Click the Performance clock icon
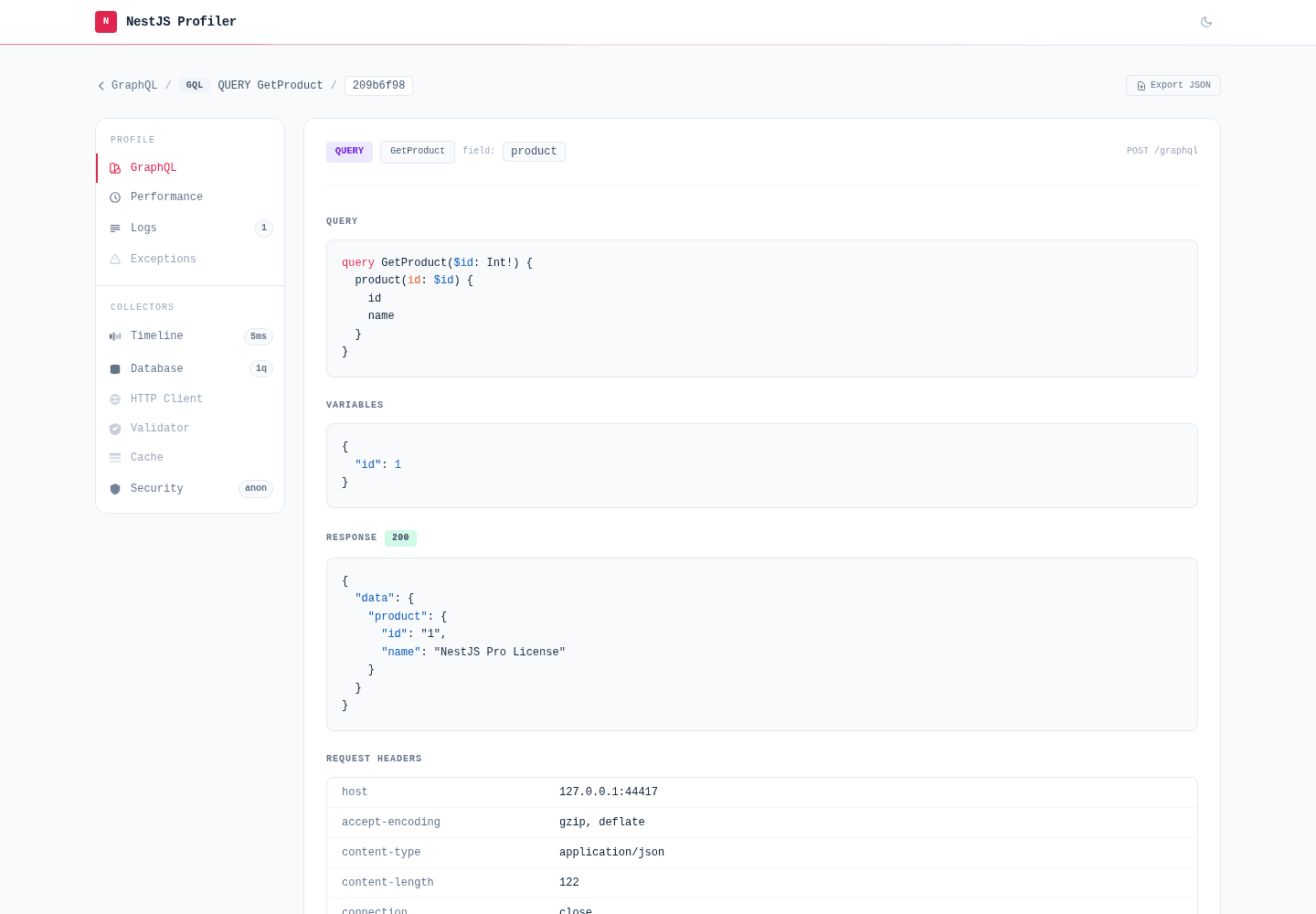1316x914 pixels. pos(115,197)
